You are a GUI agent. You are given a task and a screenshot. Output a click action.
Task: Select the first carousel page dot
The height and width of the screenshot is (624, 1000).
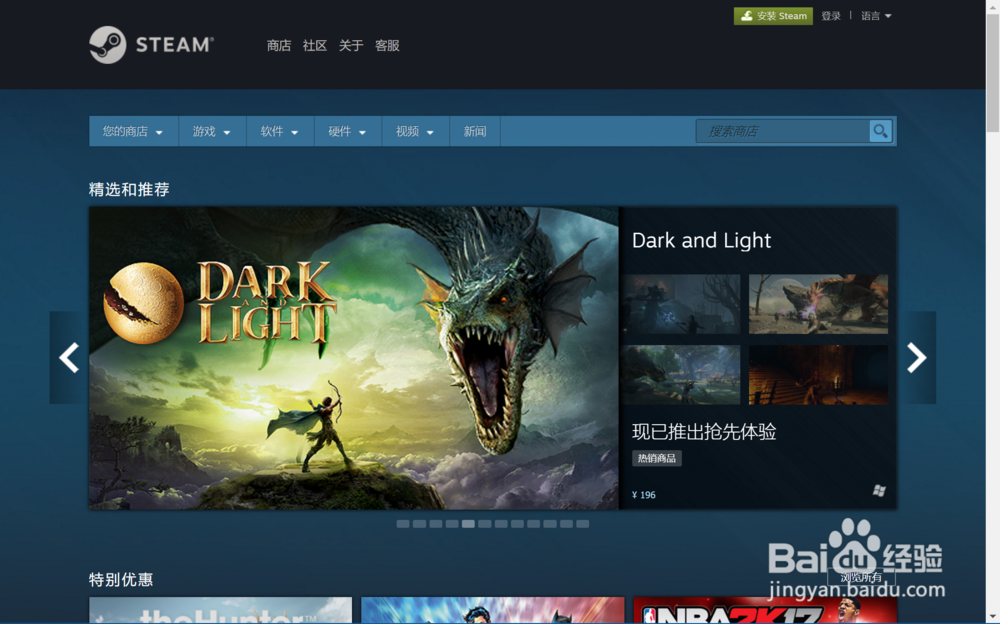(x=403, y=524)
